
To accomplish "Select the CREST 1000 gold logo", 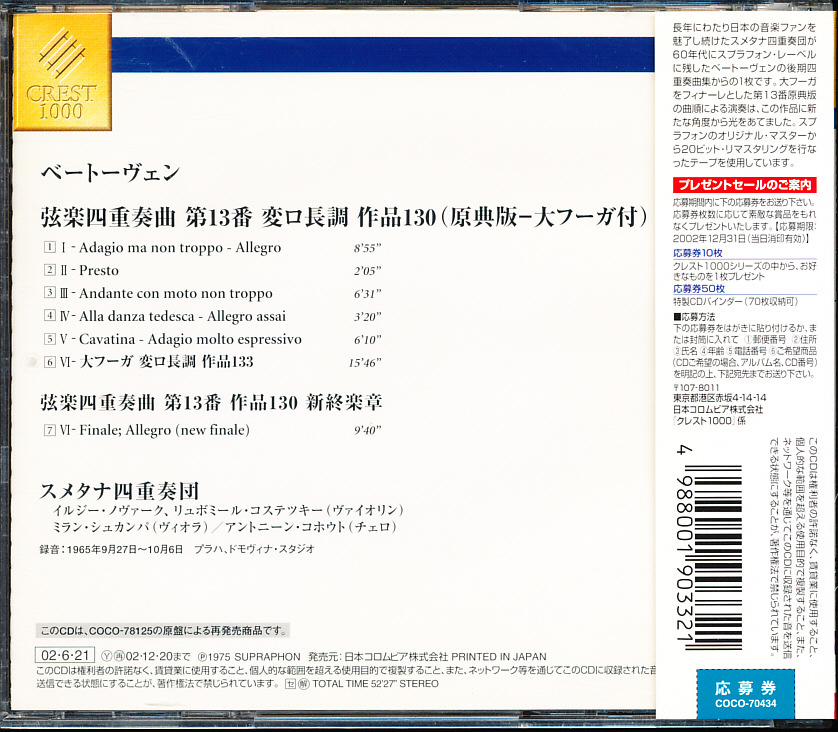I will tap(63, 73).
